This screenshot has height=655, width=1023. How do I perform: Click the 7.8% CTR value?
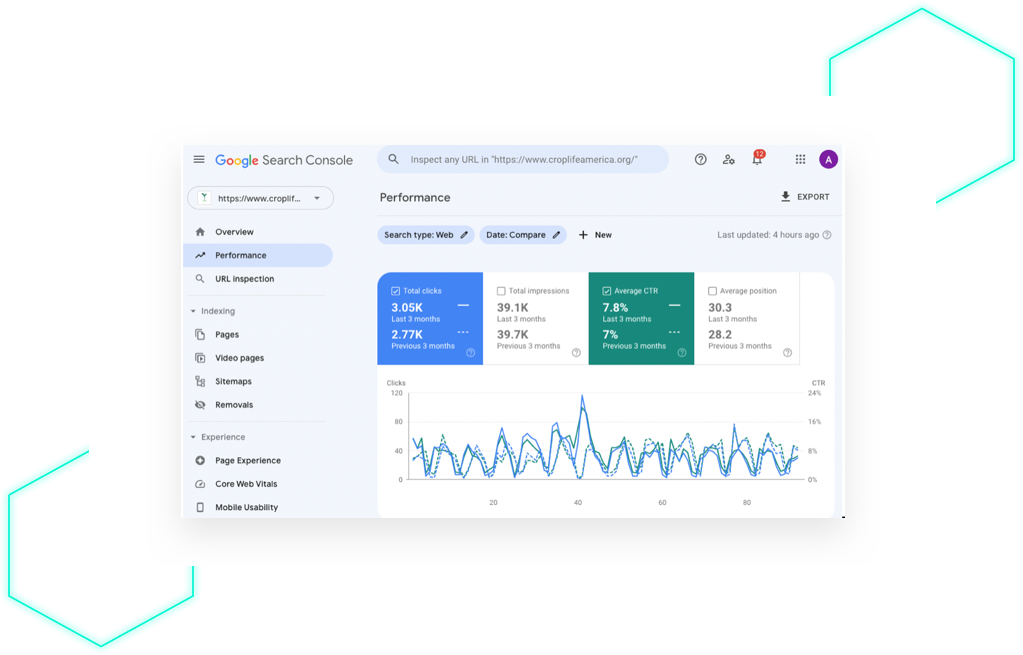pyautogui.click(x=615, y=307)
